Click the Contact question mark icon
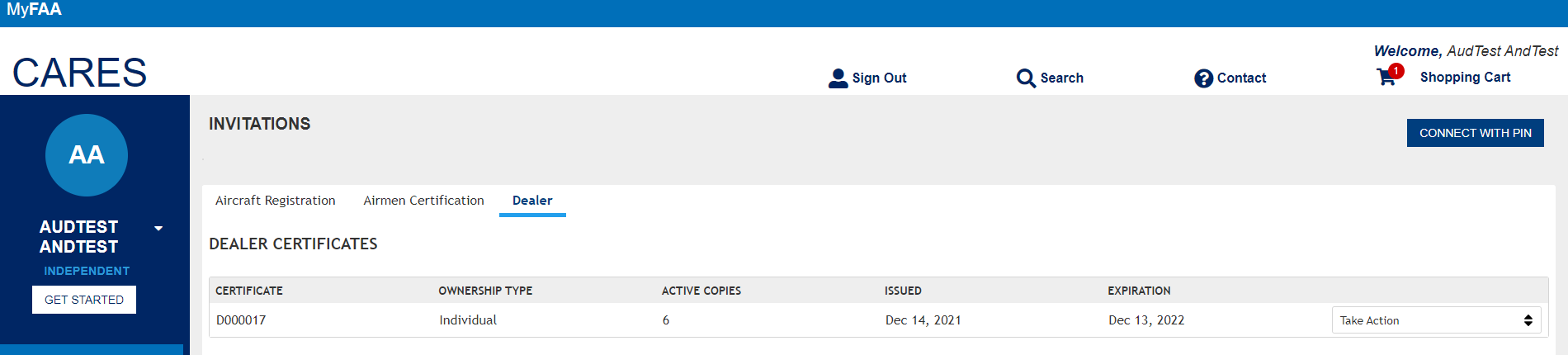1568x355 pixels. point(1203,78)
